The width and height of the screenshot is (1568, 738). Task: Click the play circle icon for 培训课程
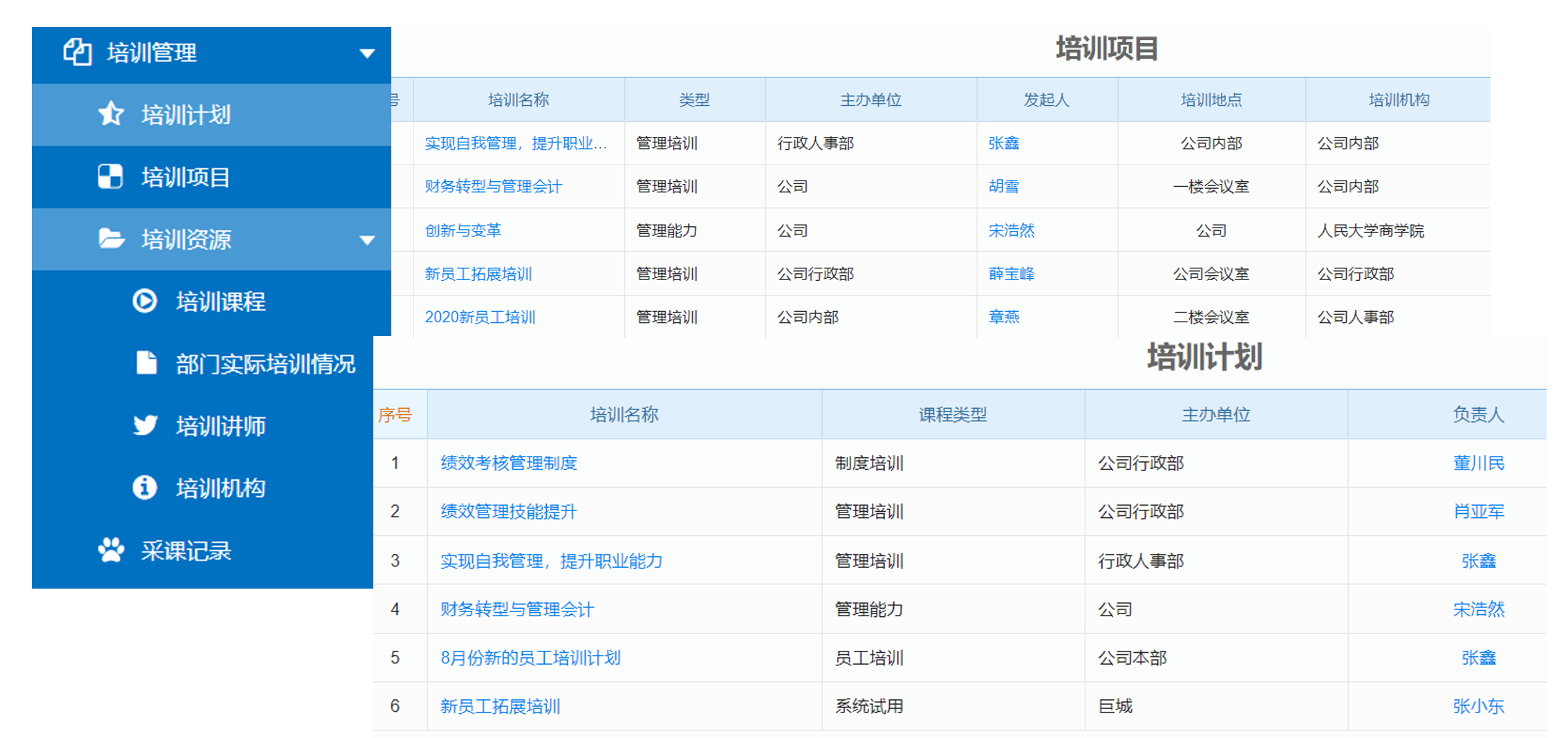point(144,301)
